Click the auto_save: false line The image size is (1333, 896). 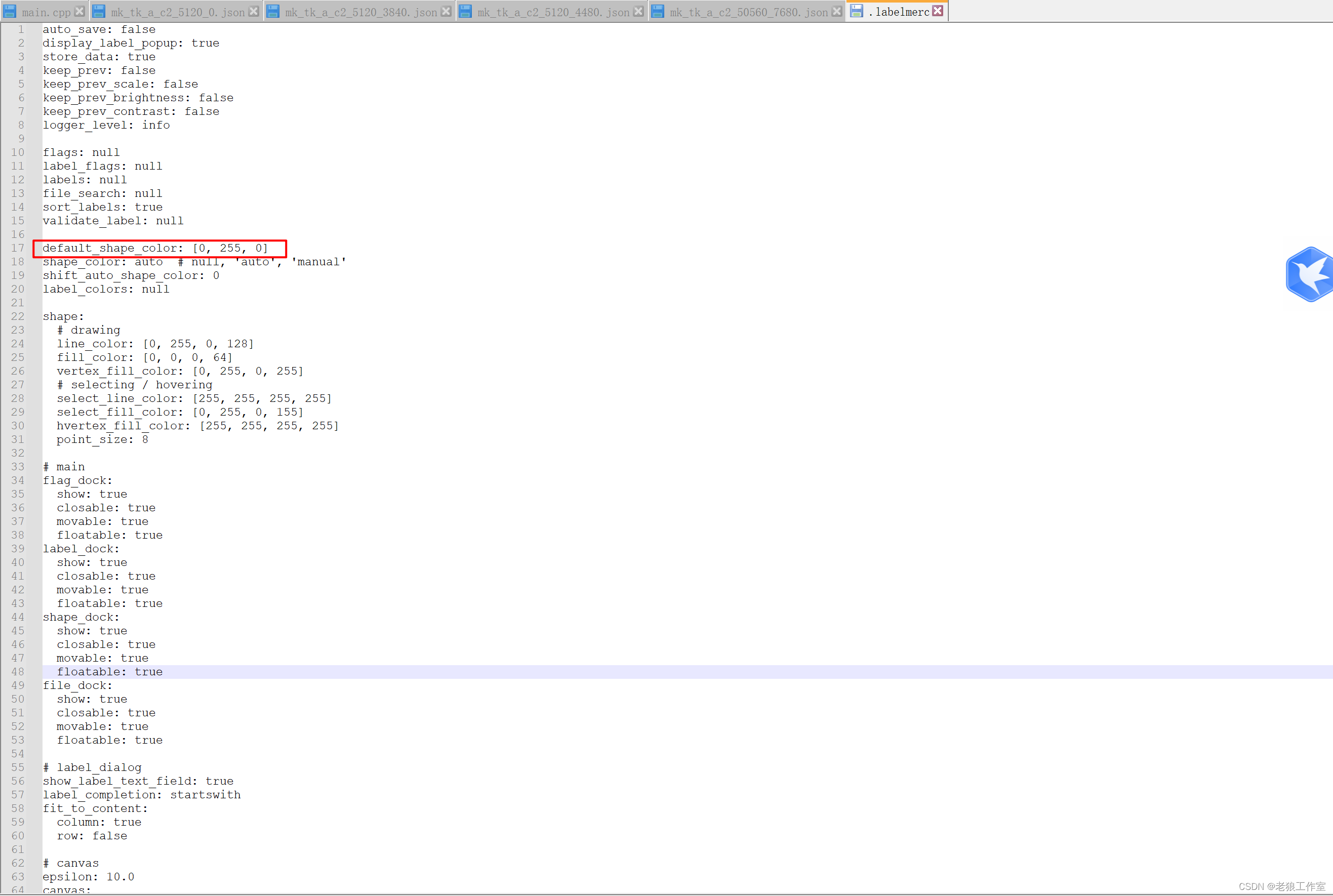coord(99,29)
